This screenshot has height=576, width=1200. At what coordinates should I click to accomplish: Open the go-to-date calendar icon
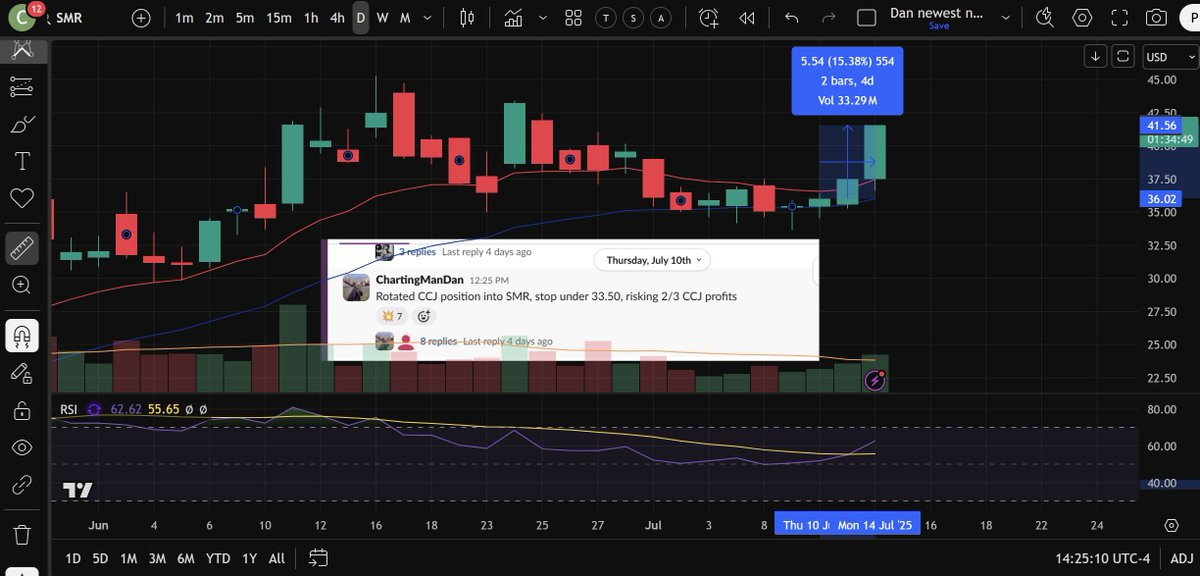click(x=318, y=558)
